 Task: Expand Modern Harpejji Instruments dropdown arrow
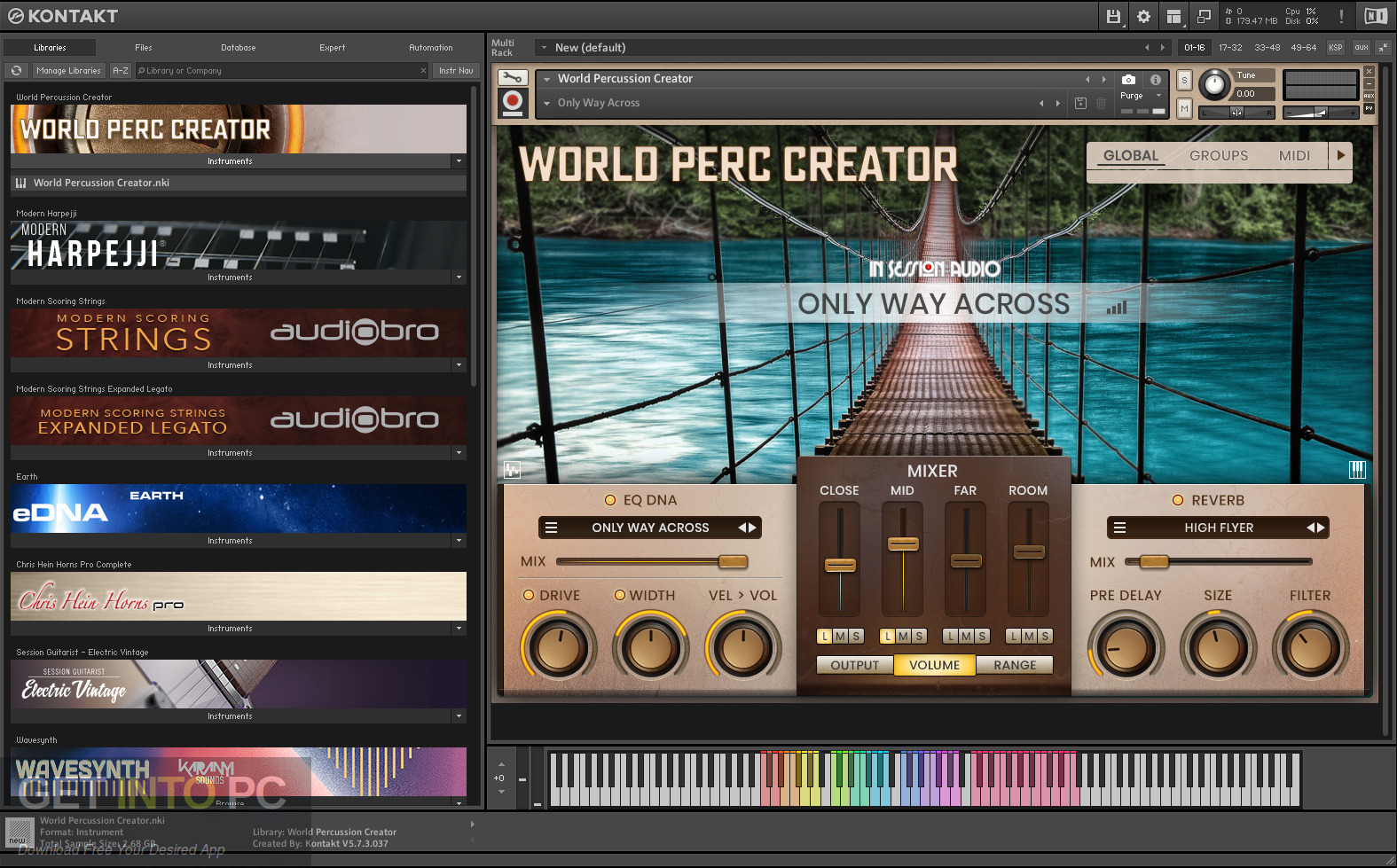coord(459,278)
